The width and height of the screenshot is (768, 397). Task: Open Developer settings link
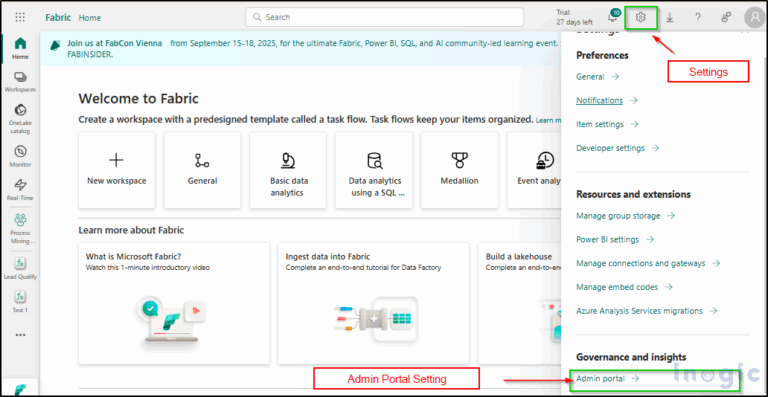(x=618, y=148)
